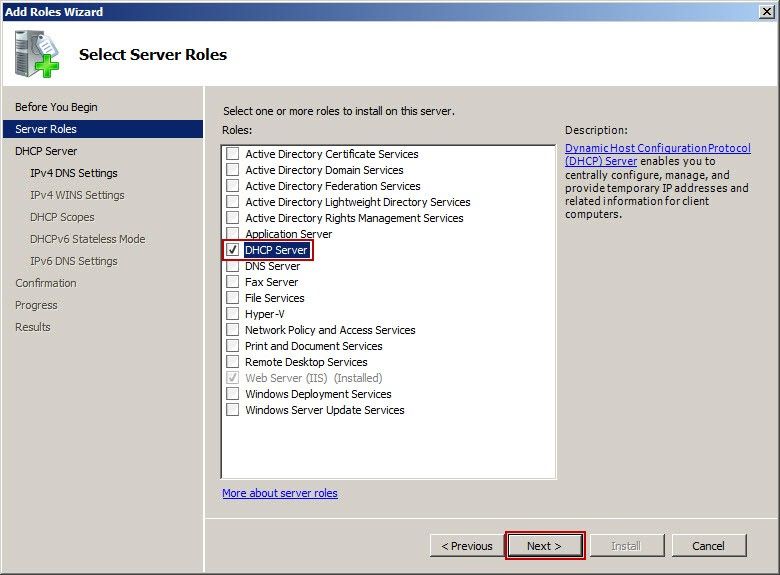The image size is (780, 575).
Task: Check Remote Desktop Services
Action: [232, 362]
